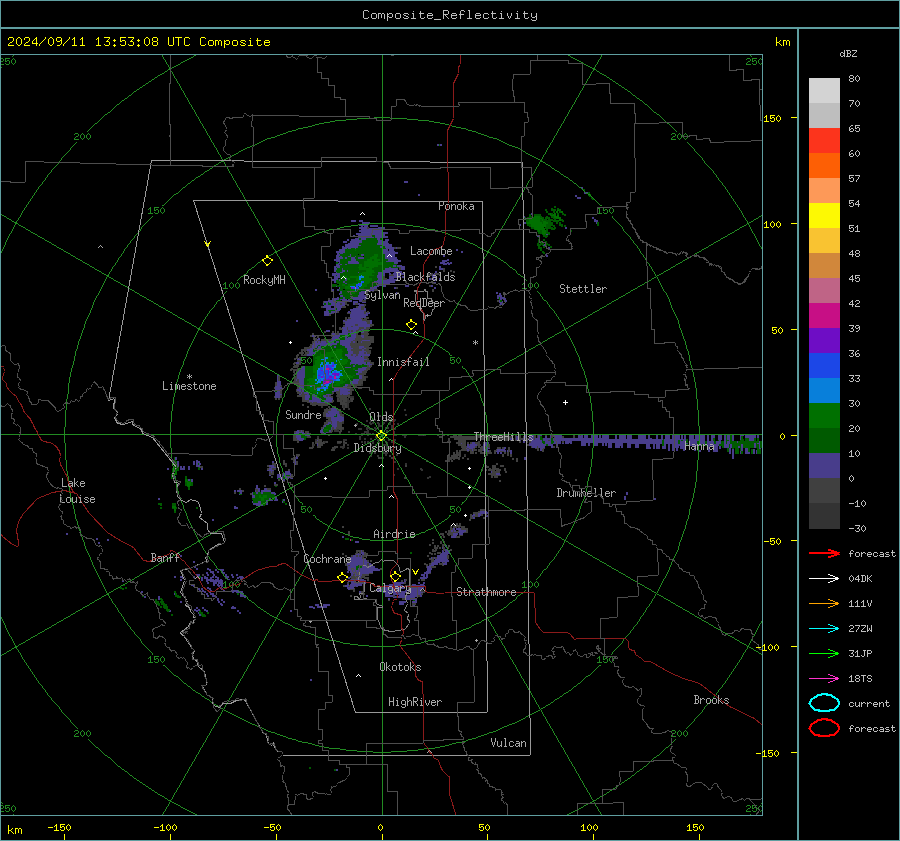
Task: Click the heavy precipitation cell west of Innisfail
Action: pos(328,371)
